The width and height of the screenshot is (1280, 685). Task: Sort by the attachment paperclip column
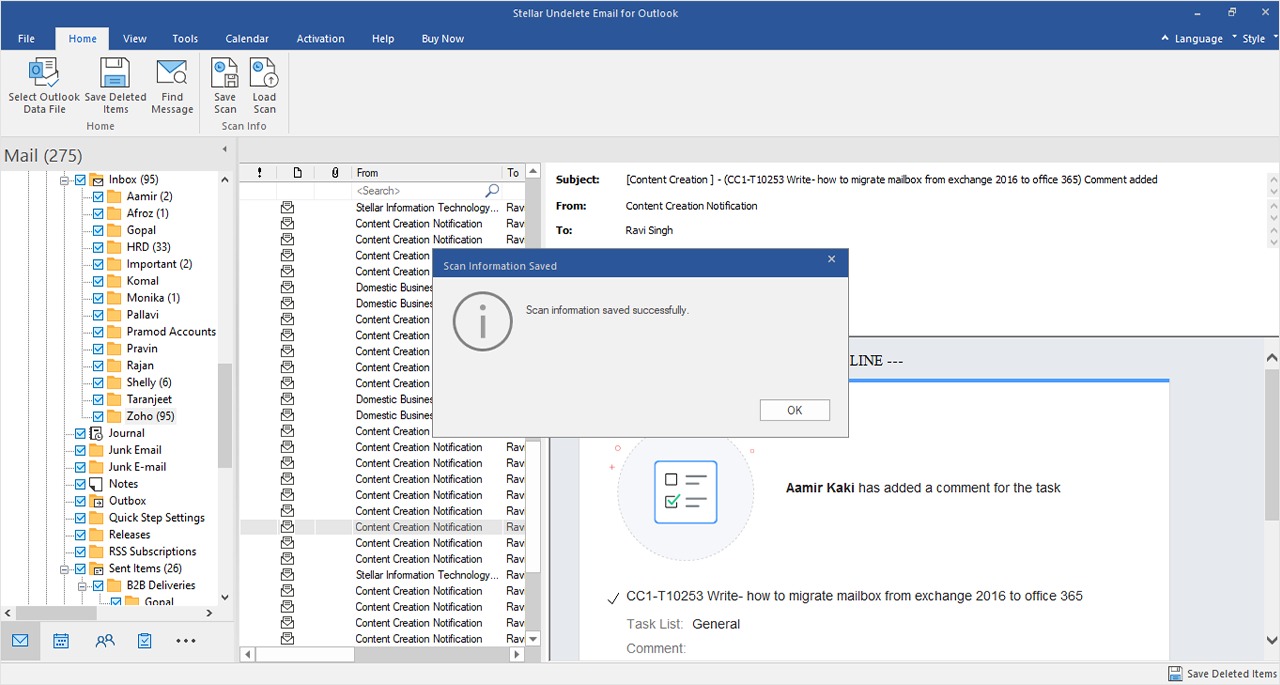click(335, 173)
